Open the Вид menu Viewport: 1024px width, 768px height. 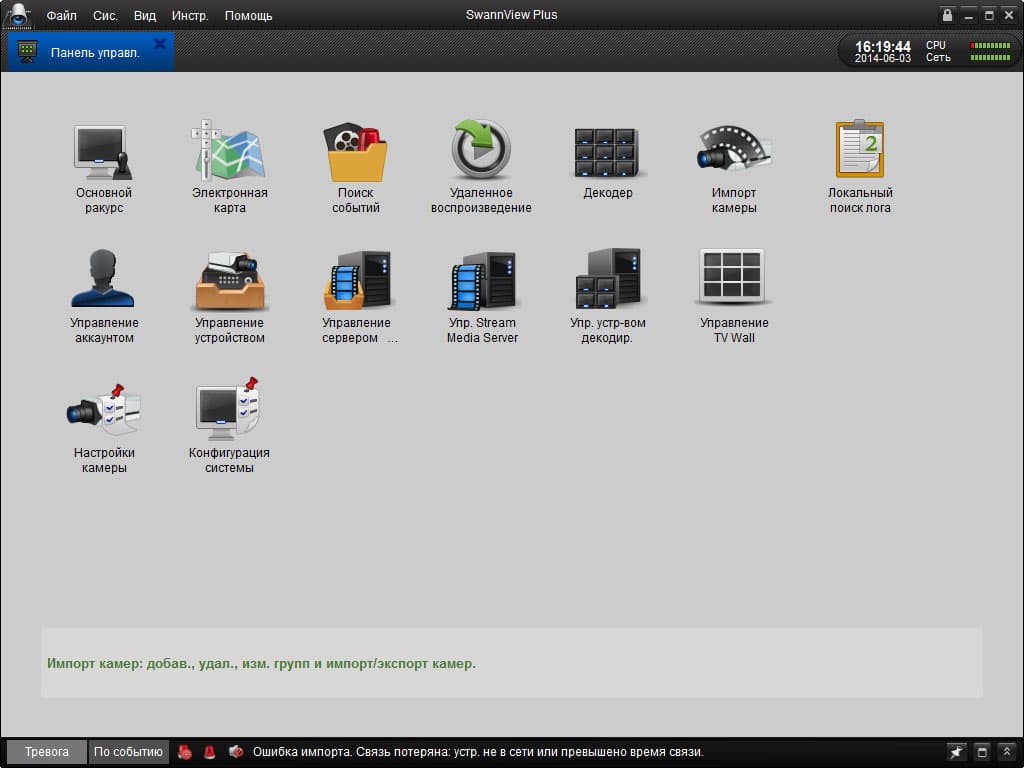[145, 16]
